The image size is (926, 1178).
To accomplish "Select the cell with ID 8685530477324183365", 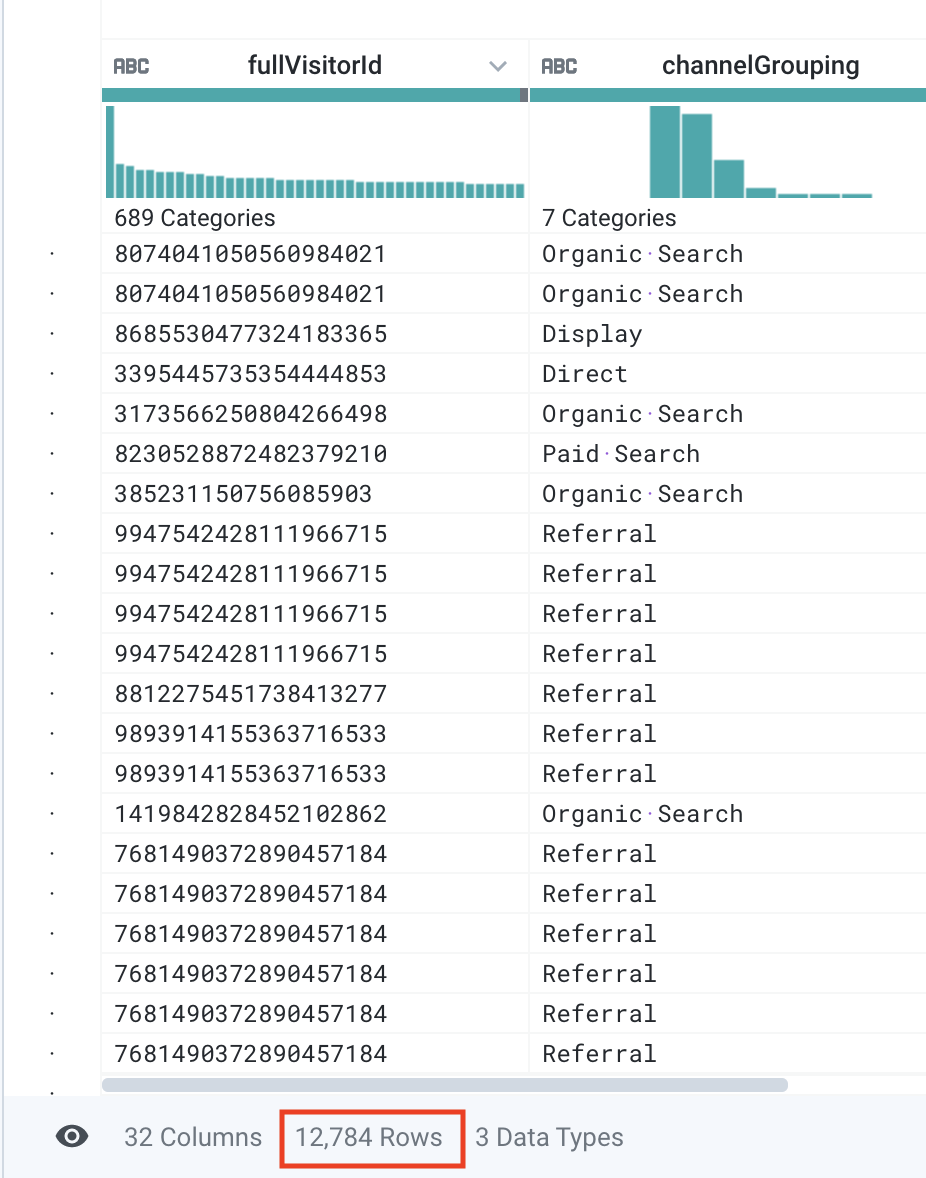I will click(250, 334).
